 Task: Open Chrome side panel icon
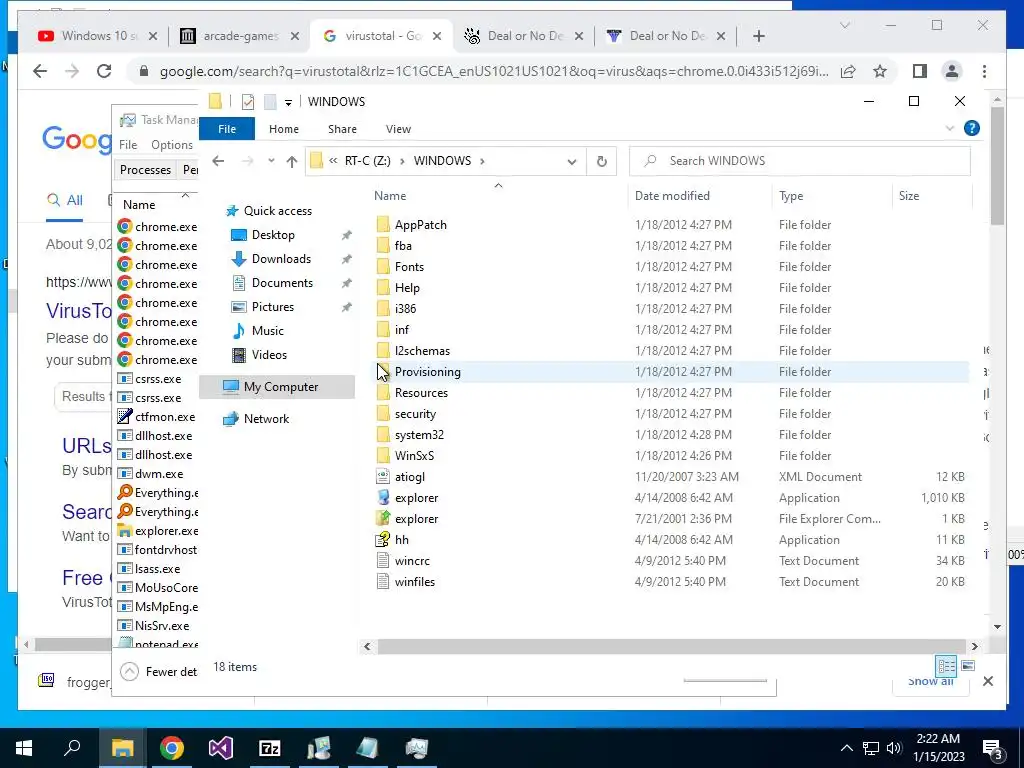point(920,71)
